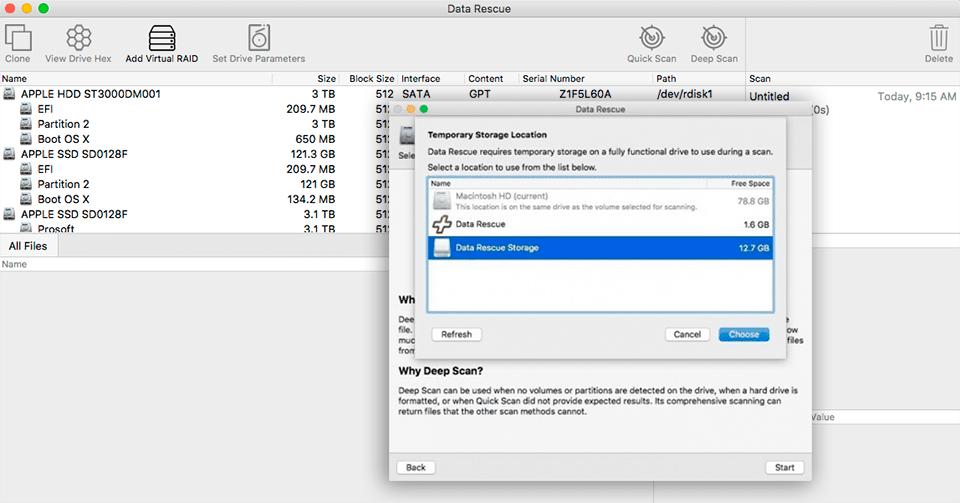Image resolution: width=960 pixels, height=503 pixels.
Task: Open Set Drive Parameters tool
Action: coord(258,38)
